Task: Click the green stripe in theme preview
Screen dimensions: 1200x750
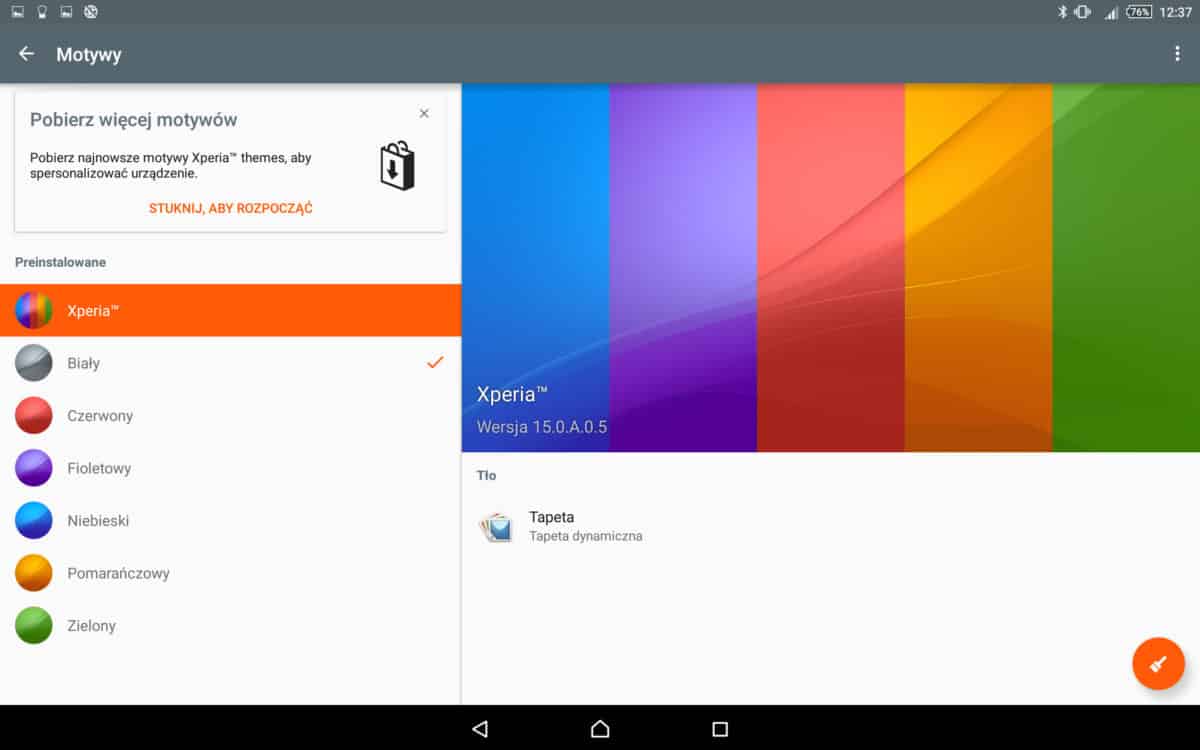Action: click(1126, 268)
